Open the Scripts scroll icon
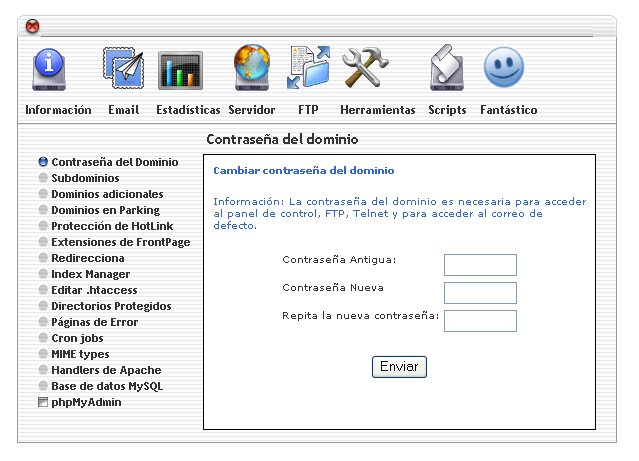The width and height of the screenshot is (639, 461). pyautogui.click(x=447, y=67)
